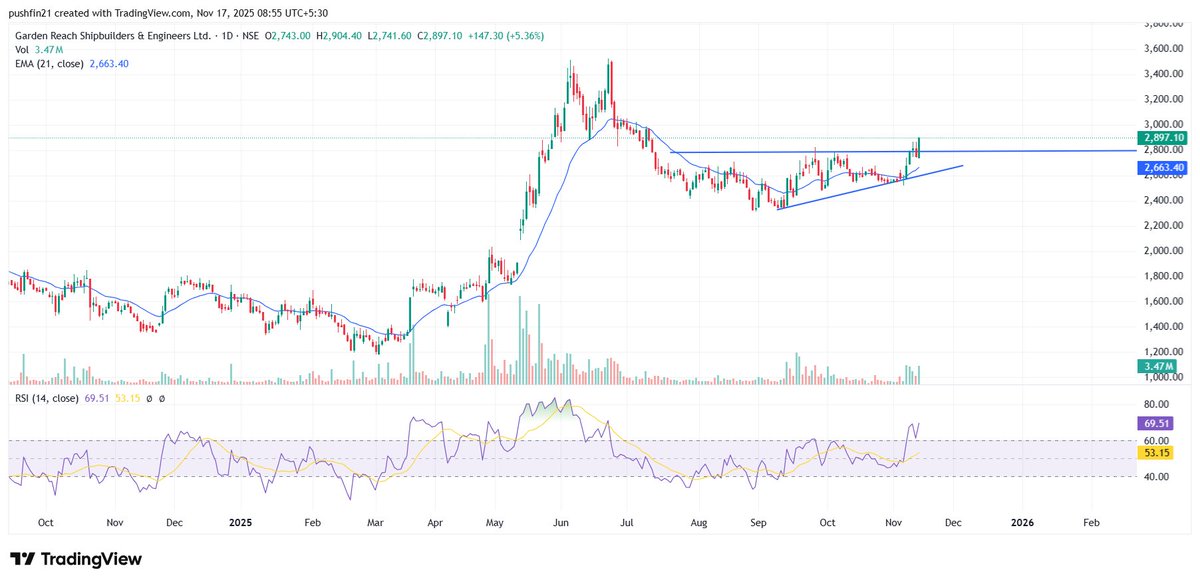This screenshot has height=584, width=1200.
Task: Click the blue 2,663.40 EMA axis tag
Action: [1161, 168]
